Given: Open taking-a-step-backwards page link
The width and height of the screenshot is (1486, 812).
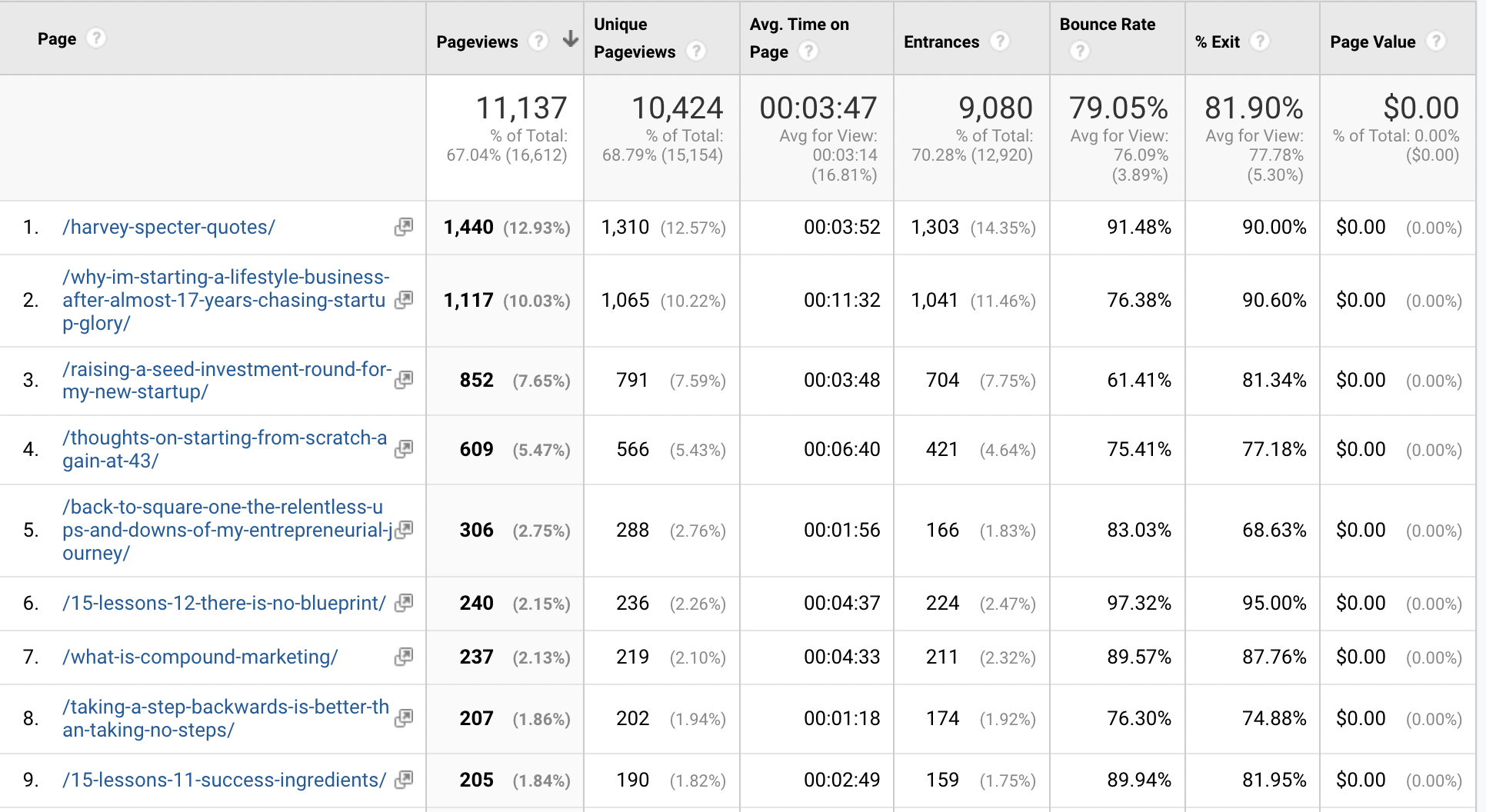Looking at the screenshot, I should (226, 718).
